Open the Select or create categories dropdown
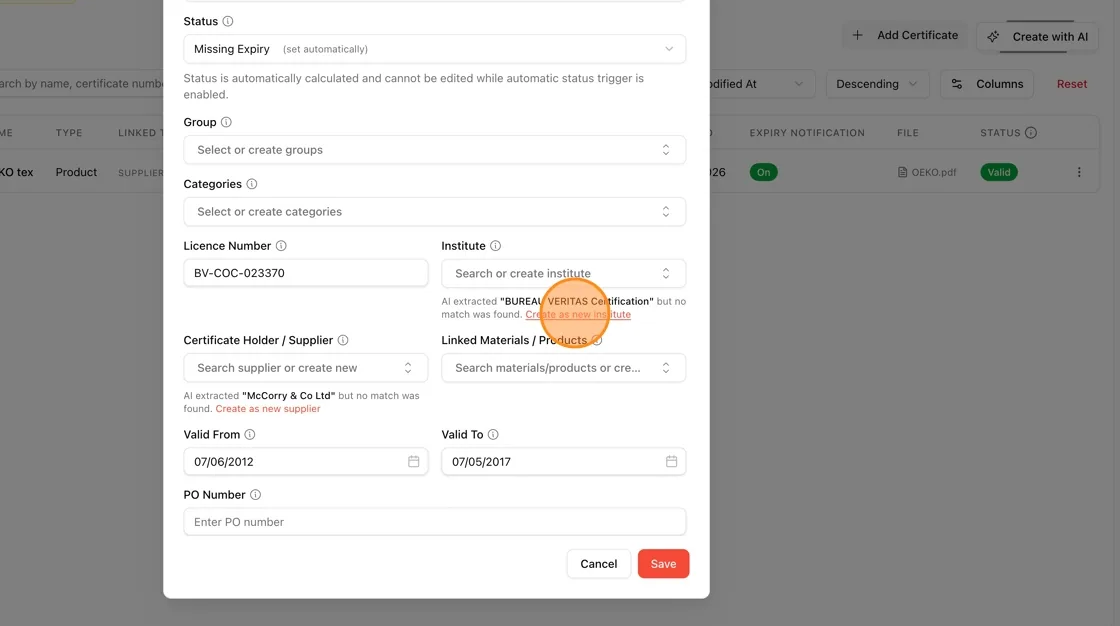This screenshot has width=1120, height=626. tap(435, 212)
